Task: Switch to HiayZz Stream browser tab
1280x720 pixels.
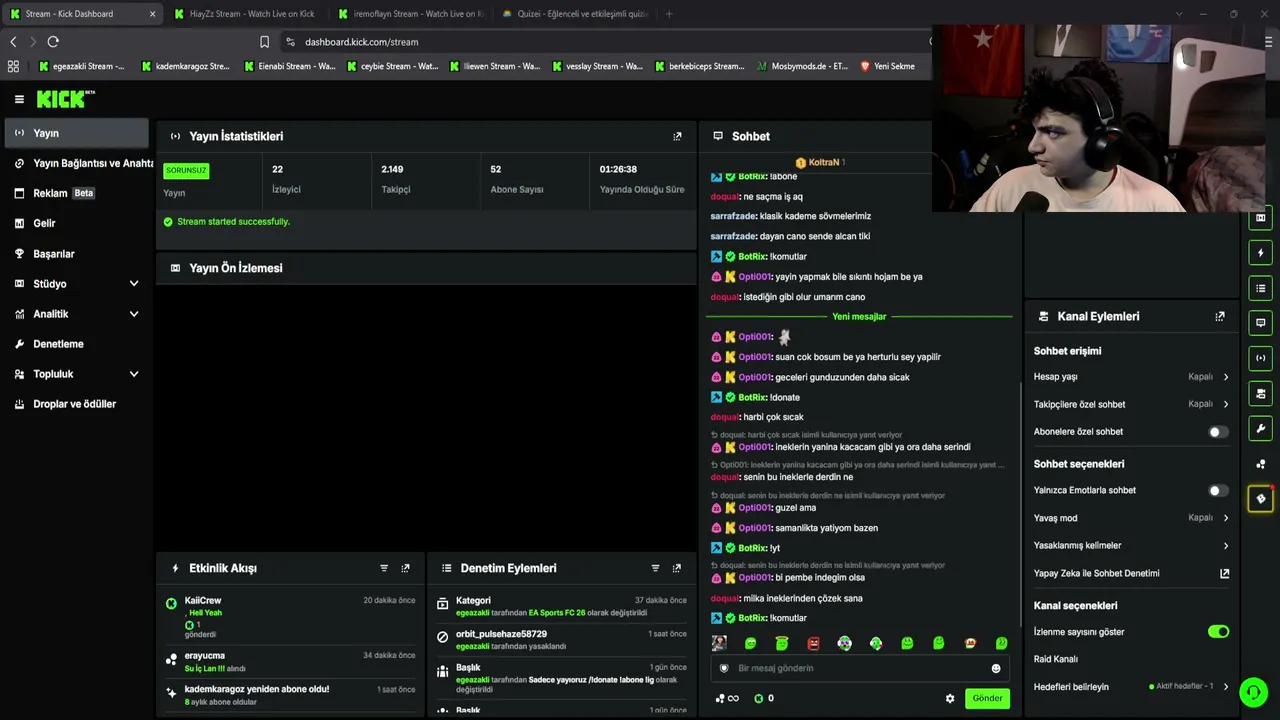Action: [x=245, y=14]
